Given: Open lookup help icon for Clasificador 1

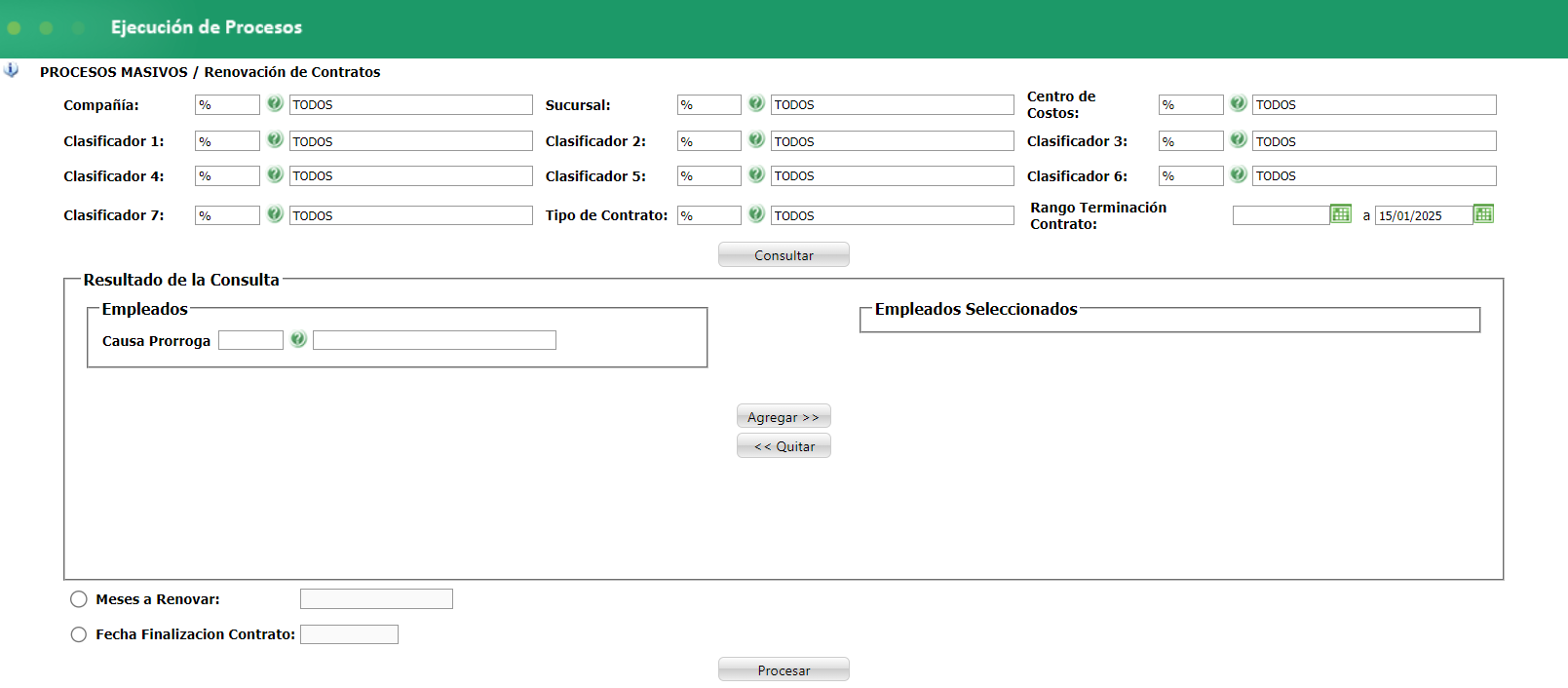Looking at the screenshot, I should (x=275, y=140).
